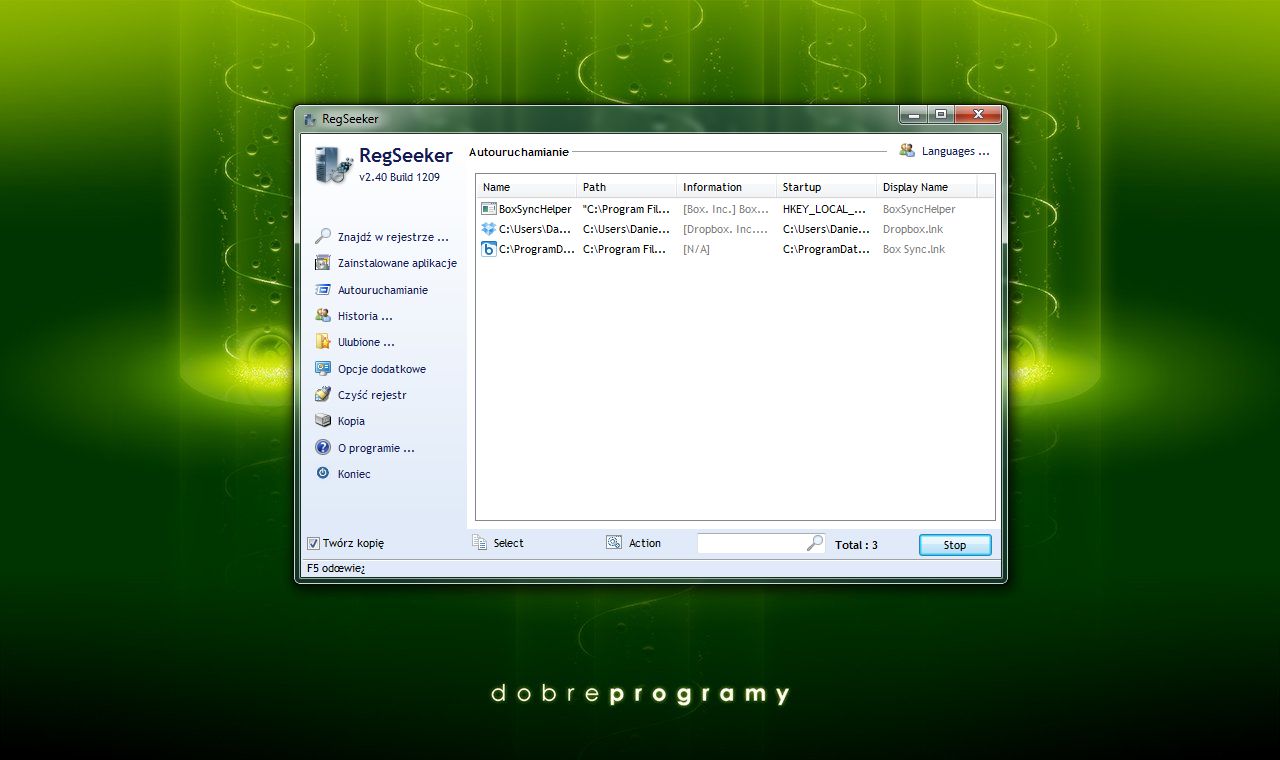Click the Action icon at the bottom
This screenshot has height=760, width=1280.
click(614, 543)
